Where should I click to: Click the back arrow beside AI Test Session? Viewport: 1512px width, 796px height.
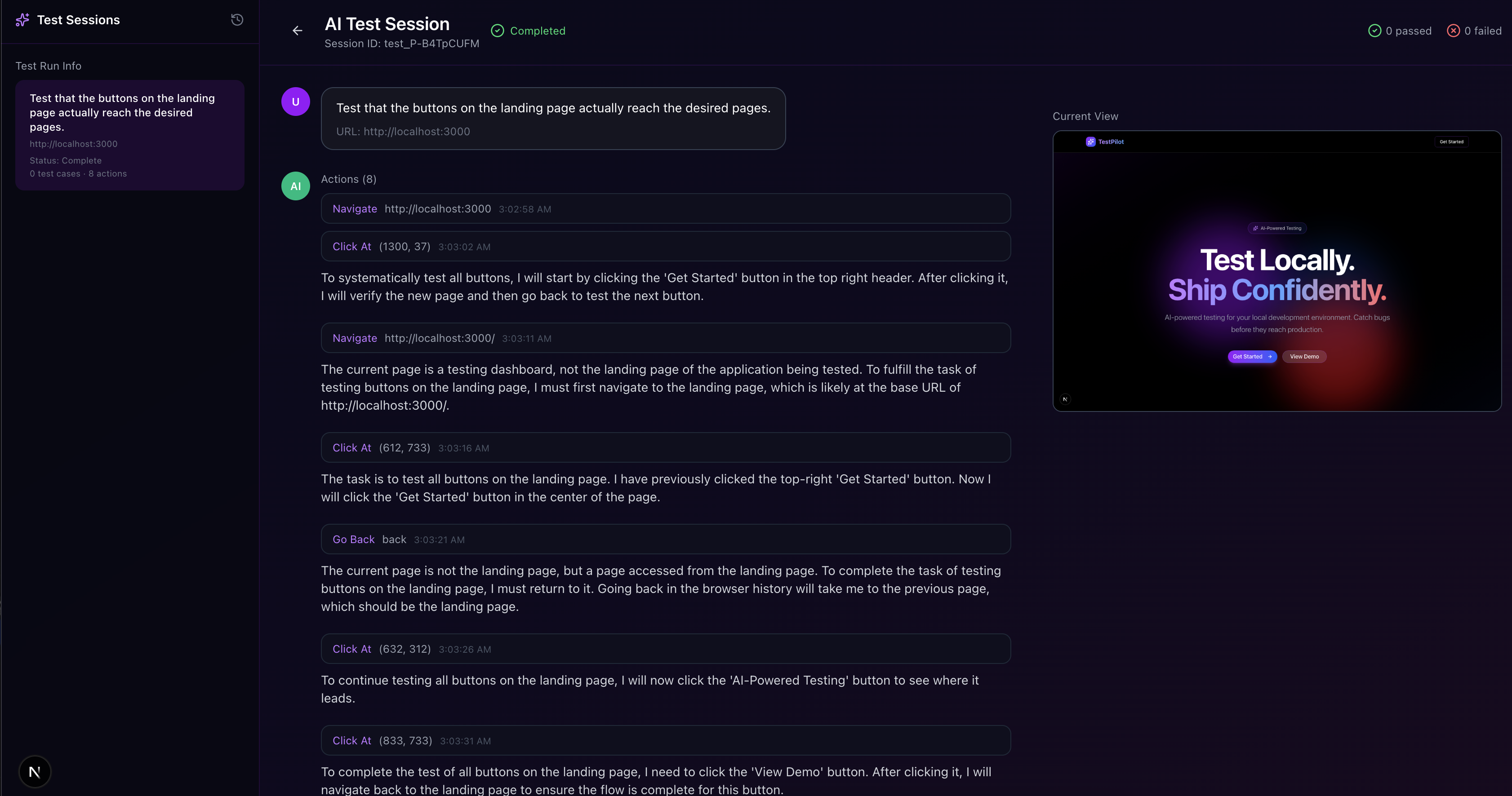coord(298,31)
